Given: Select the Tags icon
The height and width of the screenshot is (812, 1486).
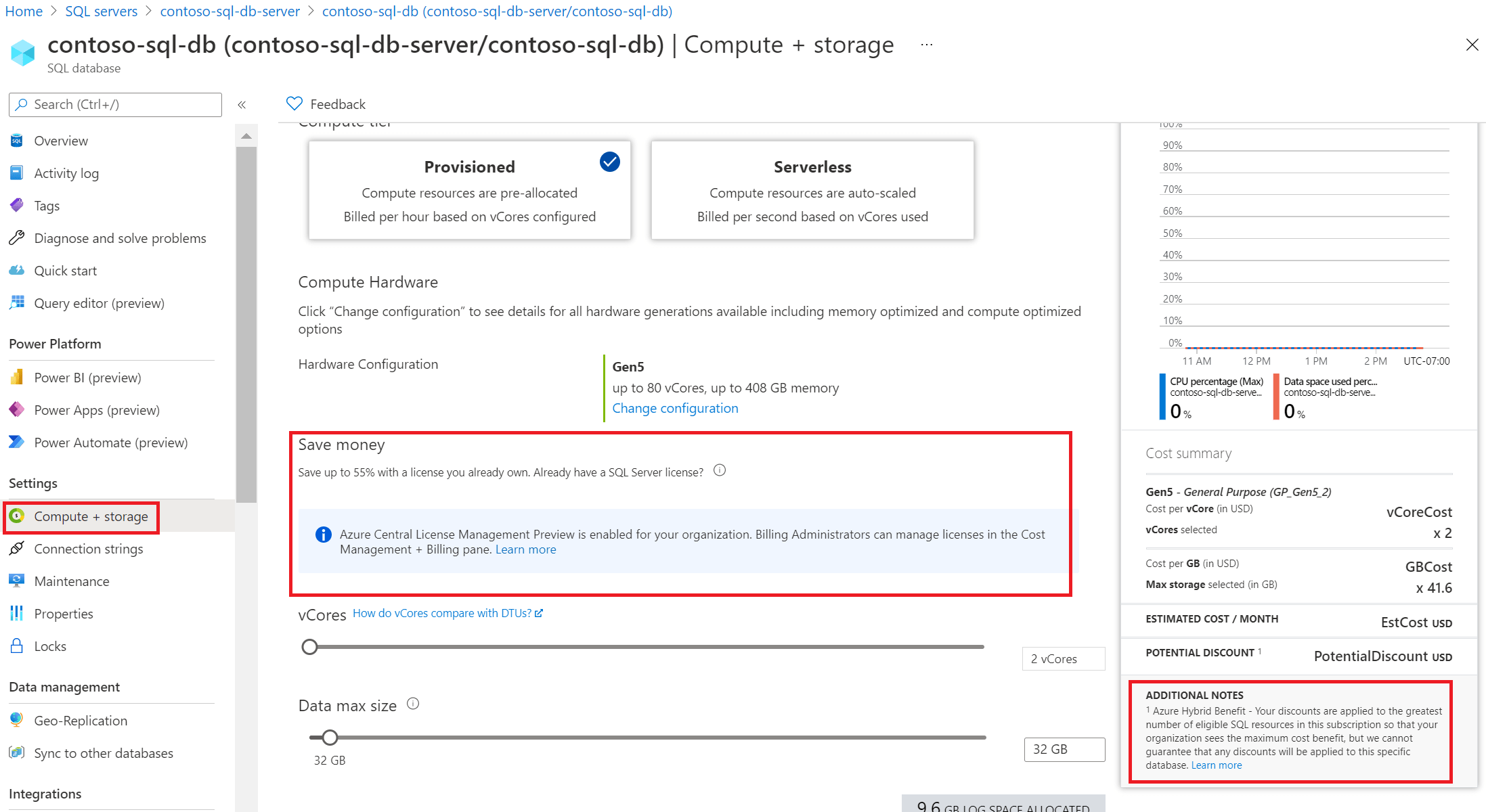Looking at the screenshot, I should pos(16,205).
